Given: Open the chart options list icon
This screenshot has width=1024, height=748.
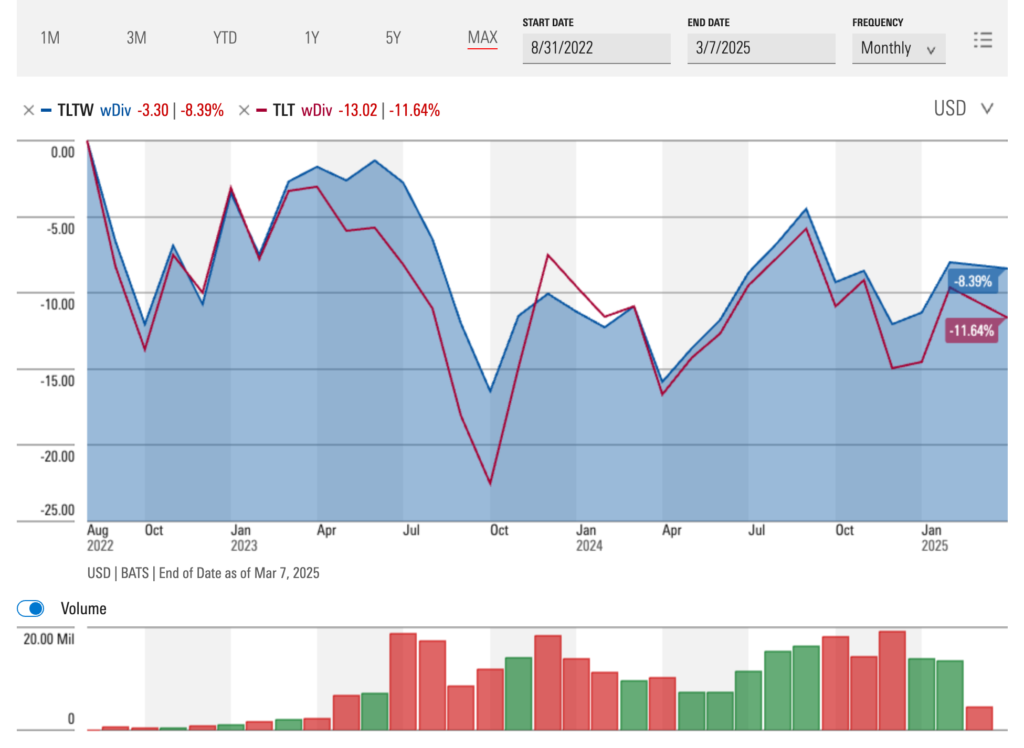Looking at the screenshot, I should coord(983,40).
